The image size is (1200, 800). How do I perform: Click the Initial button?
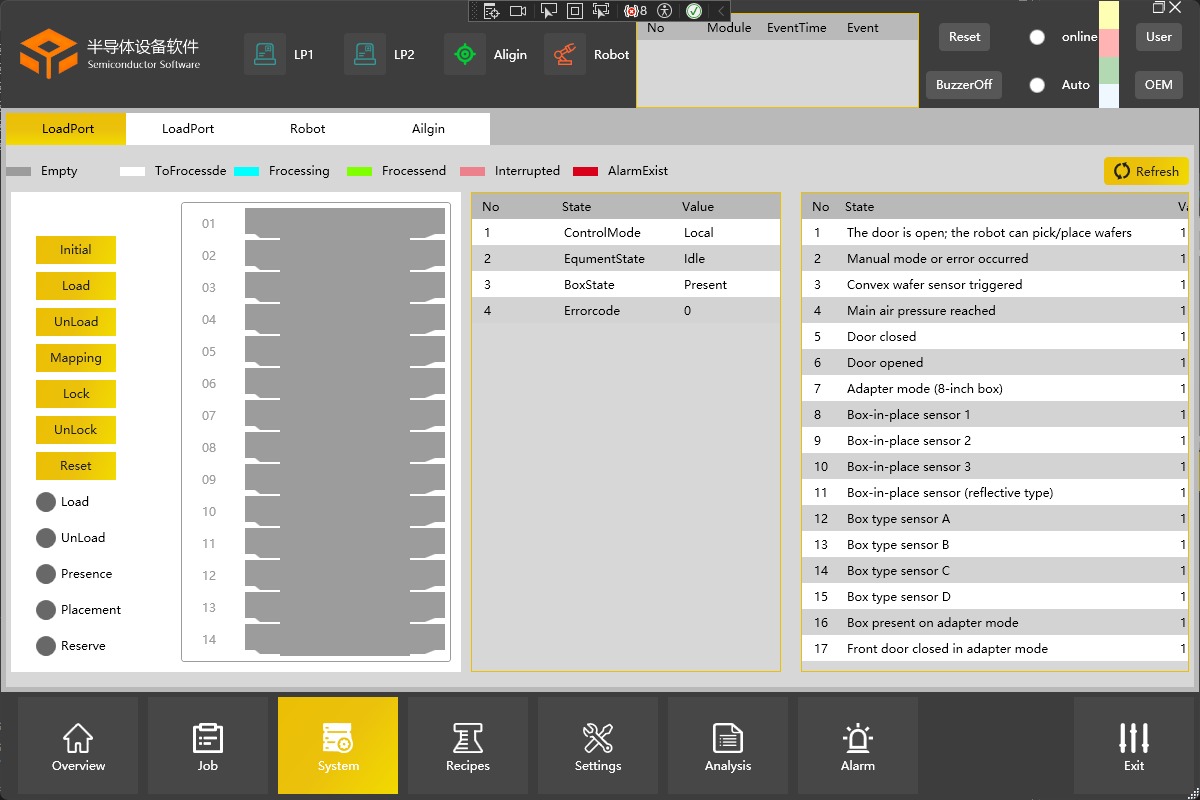click(x=76, y=250)
